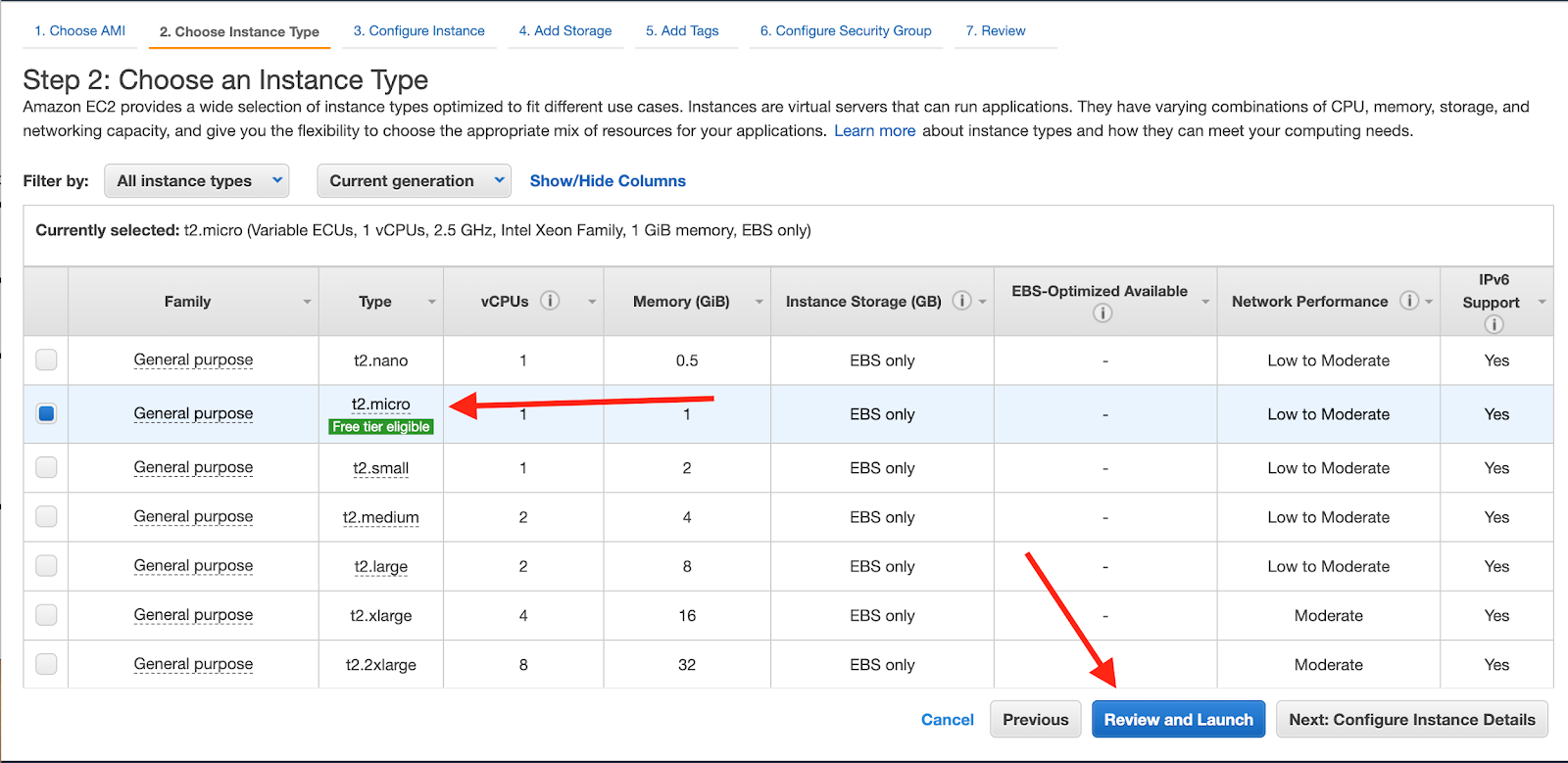Image resolution: width=1568 pixels, height=763 pixels.
Task: Open 4. Add Storage tab
Action: [x=565, y=30]
